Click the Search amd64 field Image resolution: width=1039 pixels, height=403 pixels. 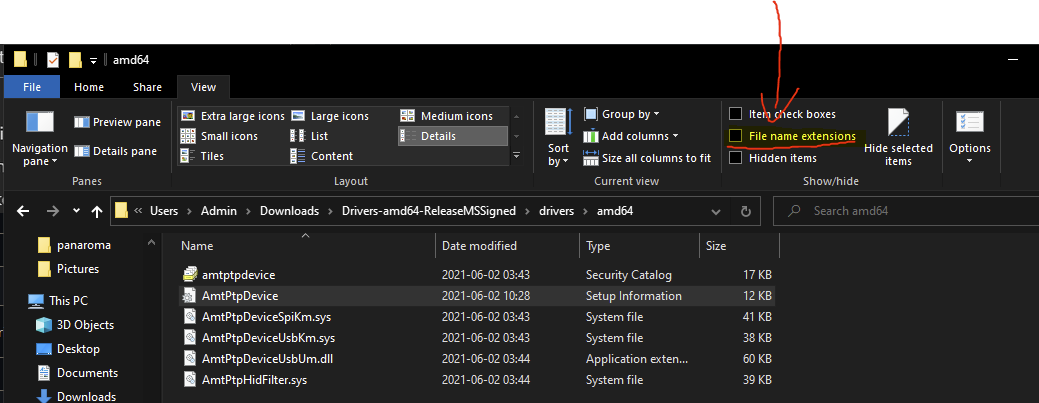pyautogui.click(x=906, y=211)
